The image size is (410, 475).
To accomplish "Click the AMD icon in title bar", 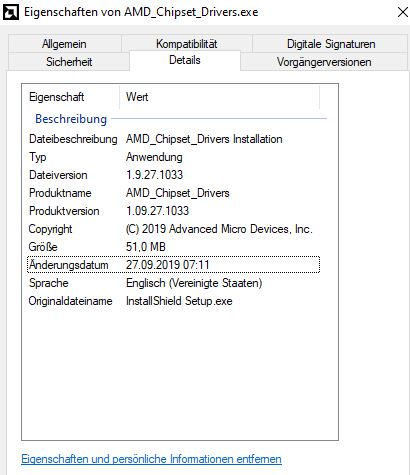I will point(11,13).
